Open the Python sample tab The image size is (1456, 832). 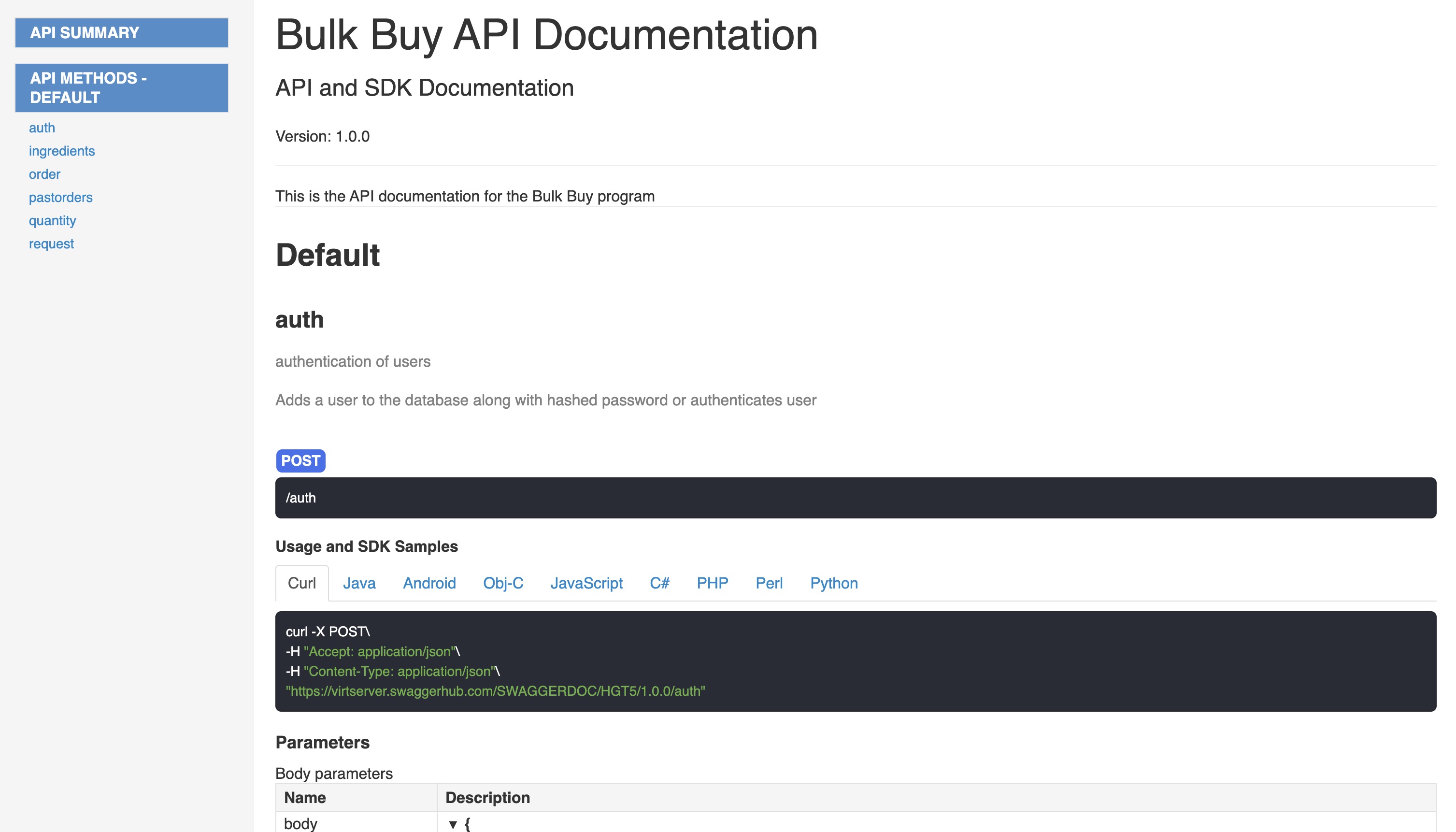[x=833, y=583]
